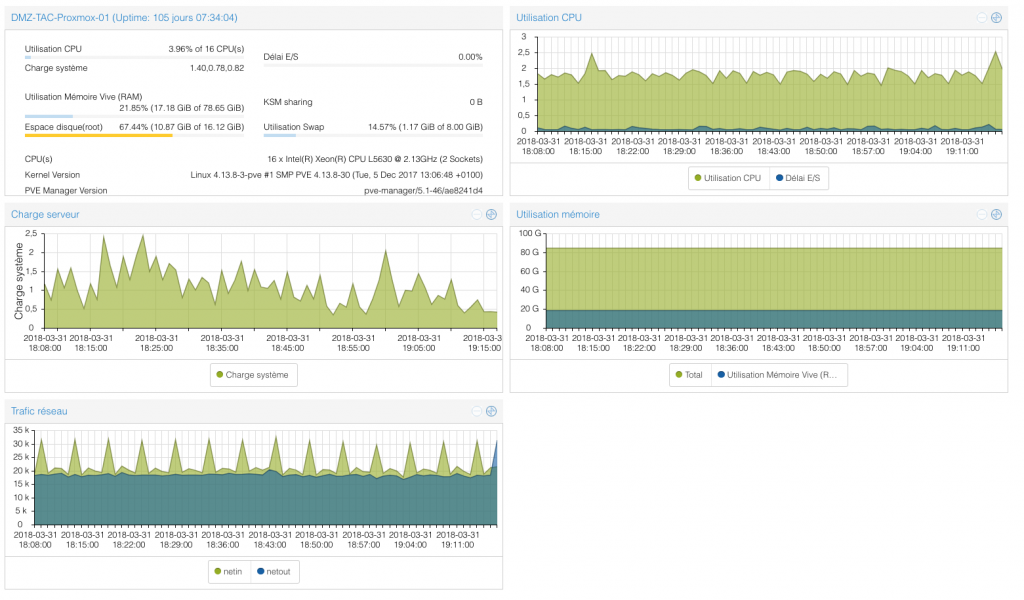Hide the Délai E/S series in the CPU chart

point(798,178)
